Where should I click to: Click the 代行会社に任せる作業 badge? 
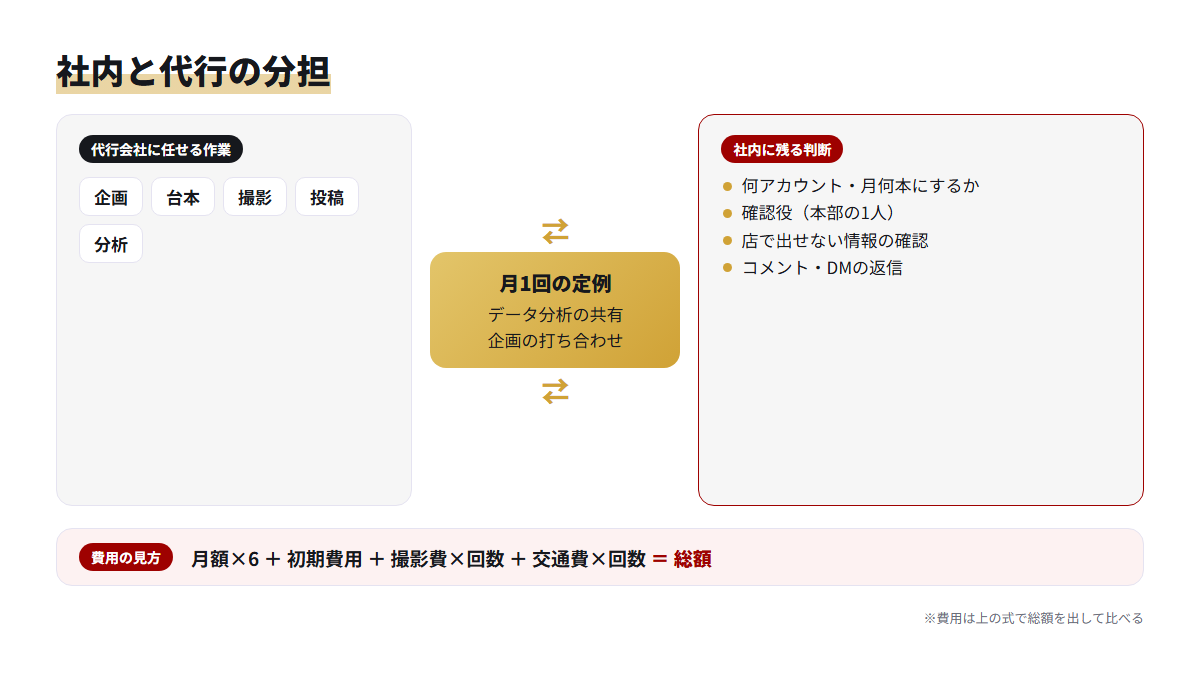pos(161,149)
